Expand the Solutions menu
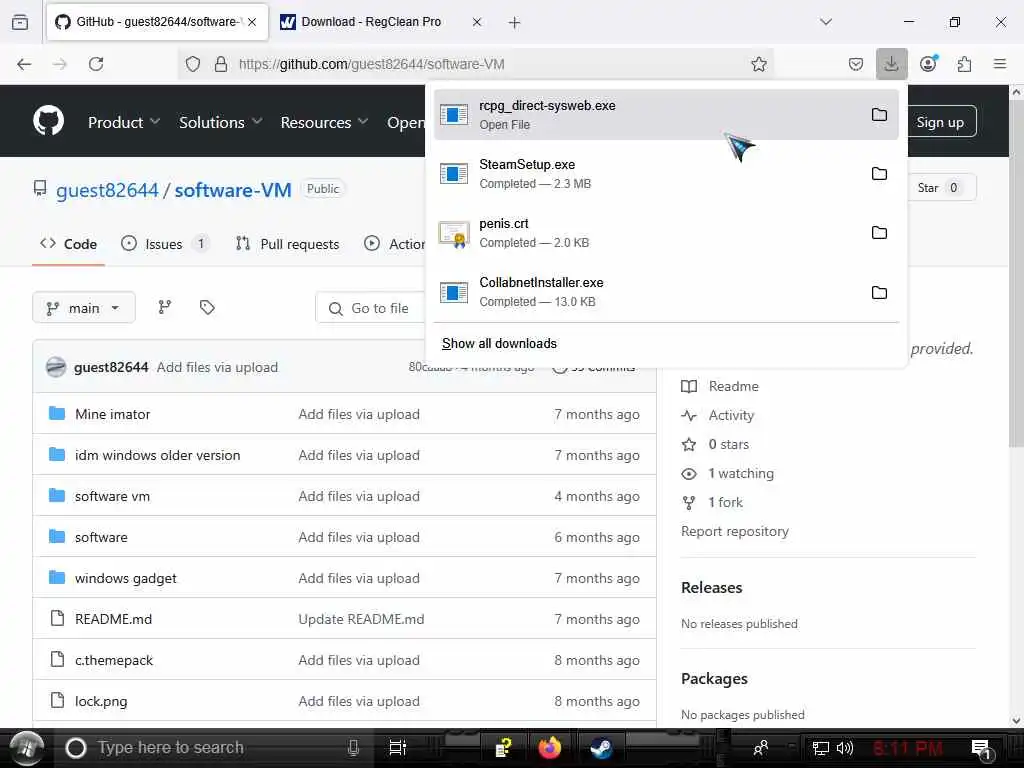The width and height of the screenshot is (1024, 768). [x=220, y=122]
